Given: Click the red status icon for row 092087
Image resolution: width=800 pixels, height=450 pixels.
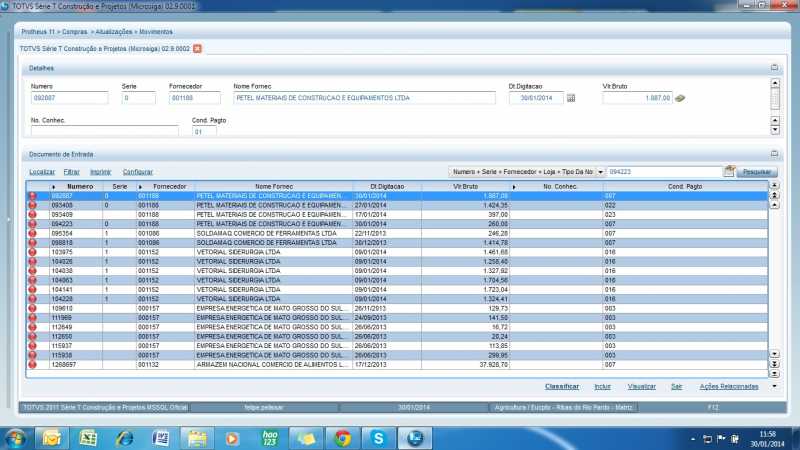Looking at the screenshot, I should point(33,196).
